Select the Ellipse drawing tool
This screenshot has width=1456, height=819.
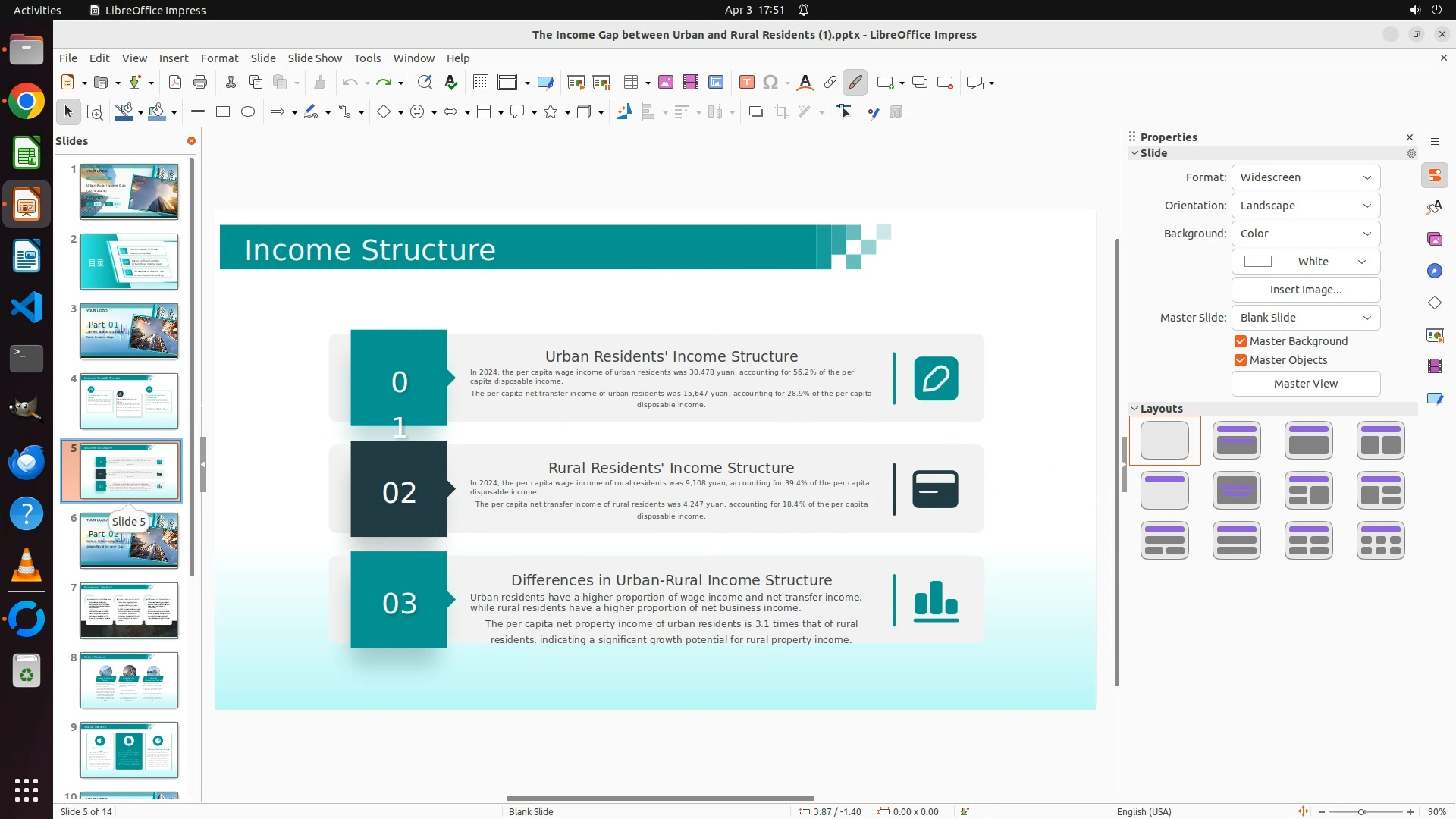point(248,112)
